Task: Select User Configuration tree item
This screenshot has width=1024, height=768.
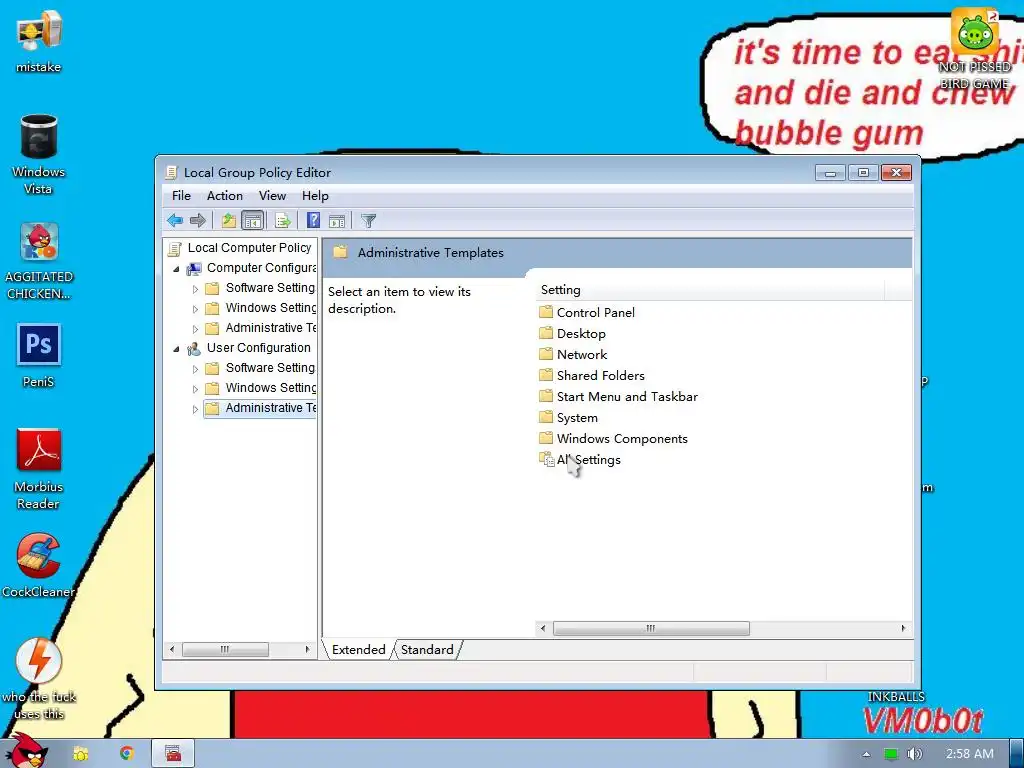Action: pos(249,348)
